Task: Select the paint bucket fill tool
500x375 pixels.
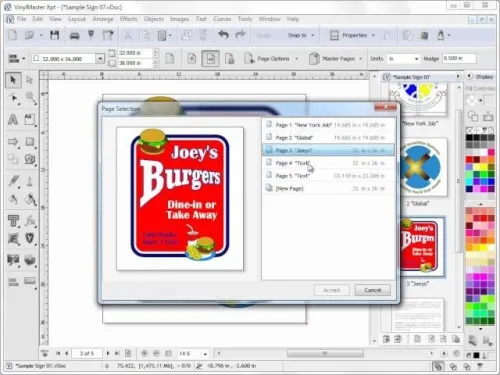Action: (x=30, y=199)
